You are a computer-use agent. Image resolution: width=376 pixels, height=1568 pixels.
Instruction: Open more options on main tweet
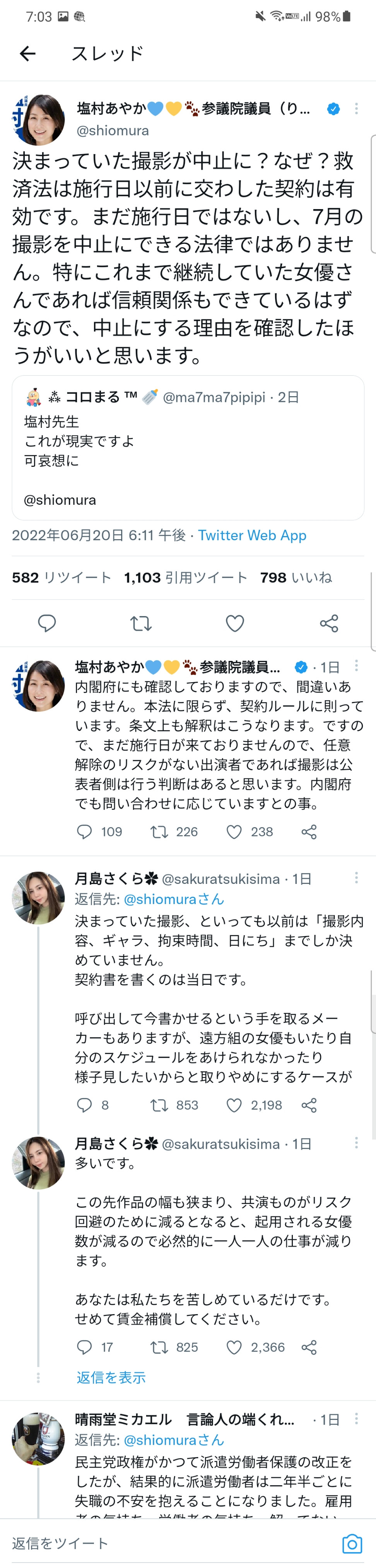(x=356, y=109)
